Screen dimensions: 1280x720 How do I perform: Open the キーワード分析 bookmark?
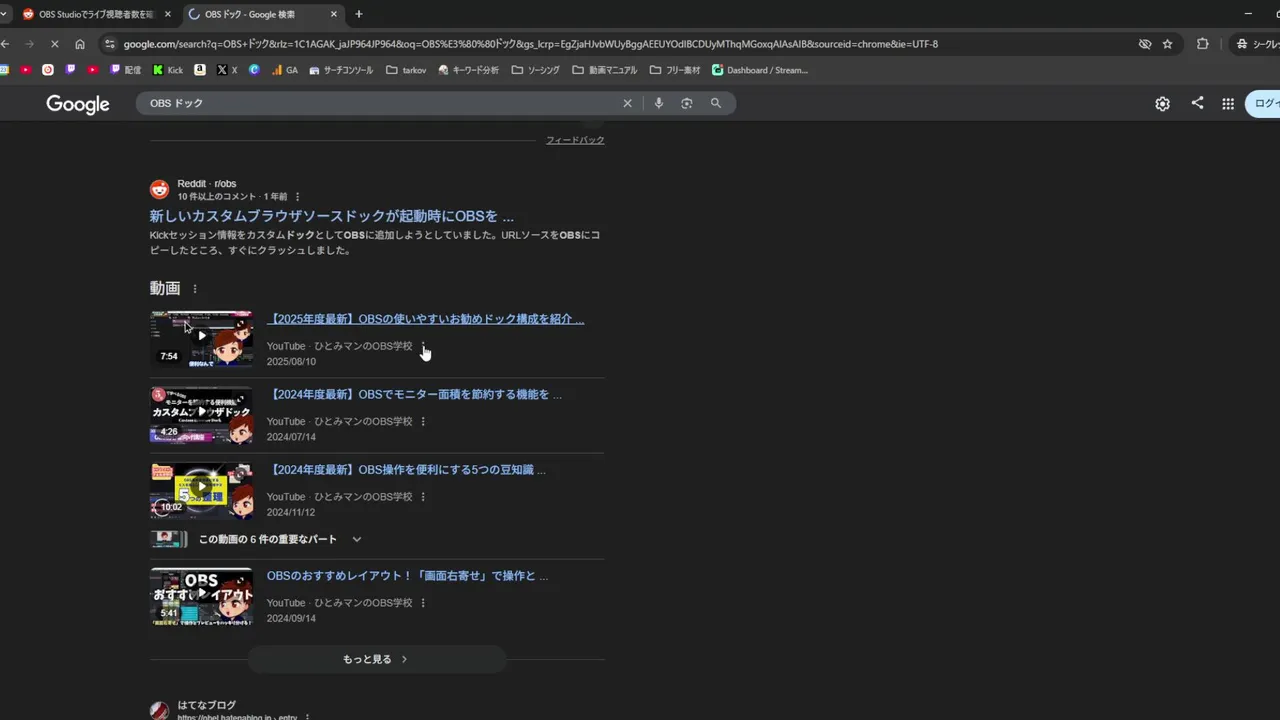click(469, 70)
